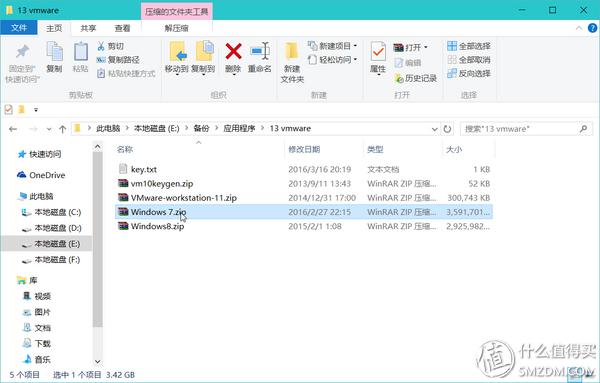The width and height of the screenshot is (600, 383).
Task: Click 本地磁盘 (E:) in breadcrumb path
Action: pos(156,129)
